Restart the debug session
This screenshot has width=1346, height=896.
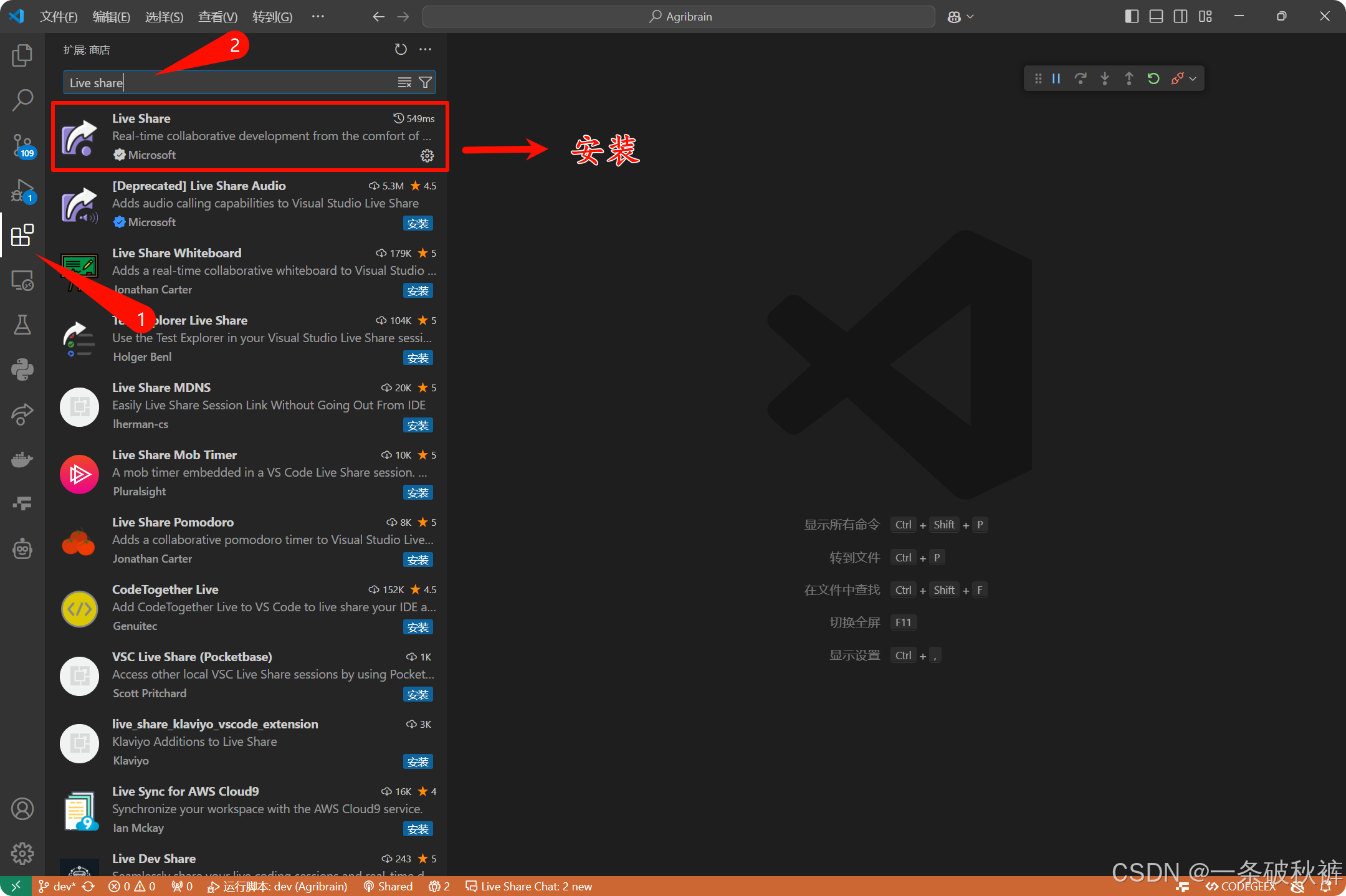(1153, 79)
